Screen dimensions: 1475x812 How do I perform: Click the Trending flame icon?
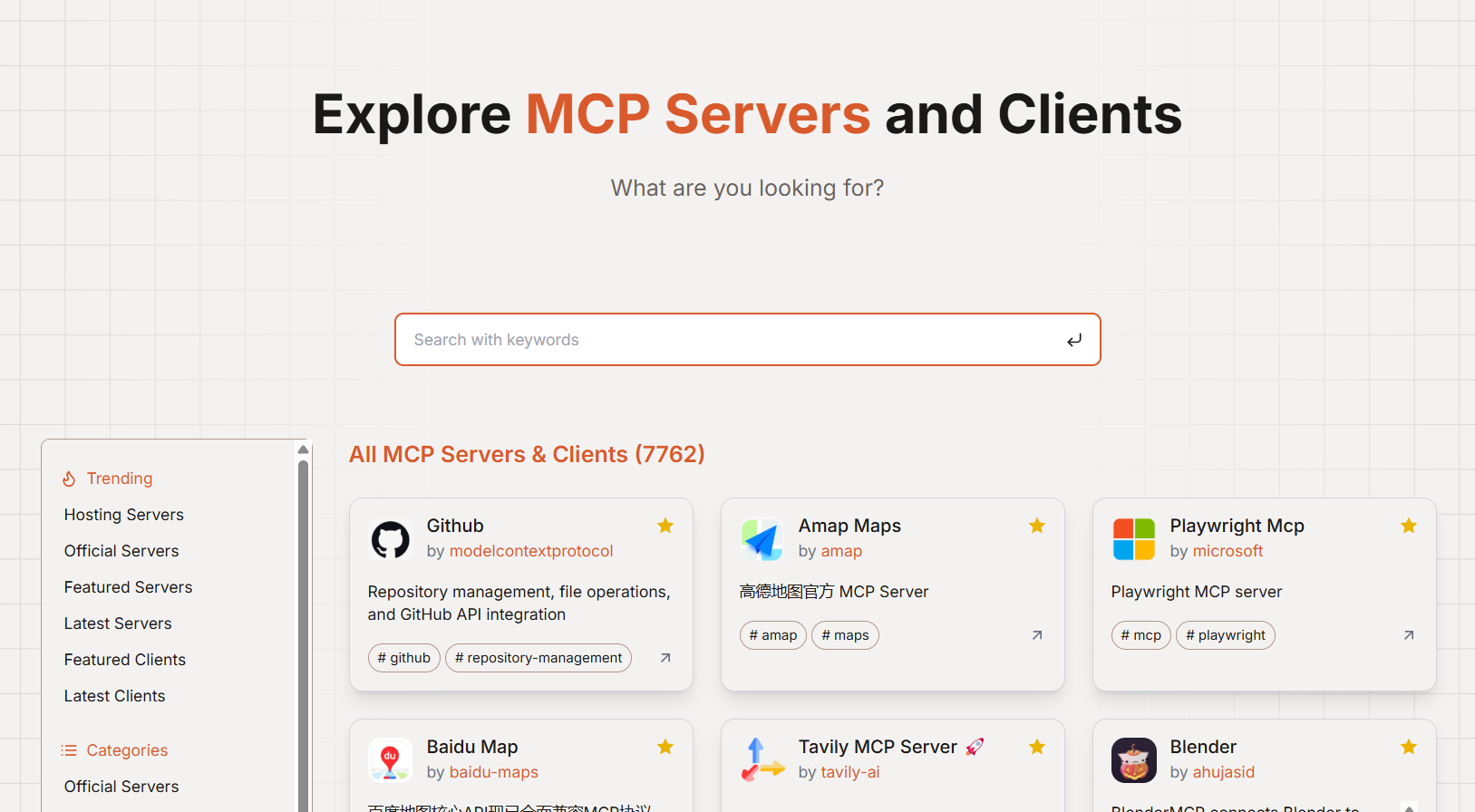click(x=69, y=478)
